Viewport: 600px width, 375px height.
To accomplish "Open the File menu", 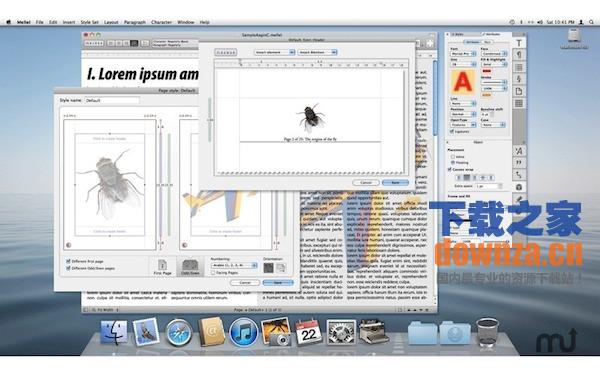I will [39, 22].
